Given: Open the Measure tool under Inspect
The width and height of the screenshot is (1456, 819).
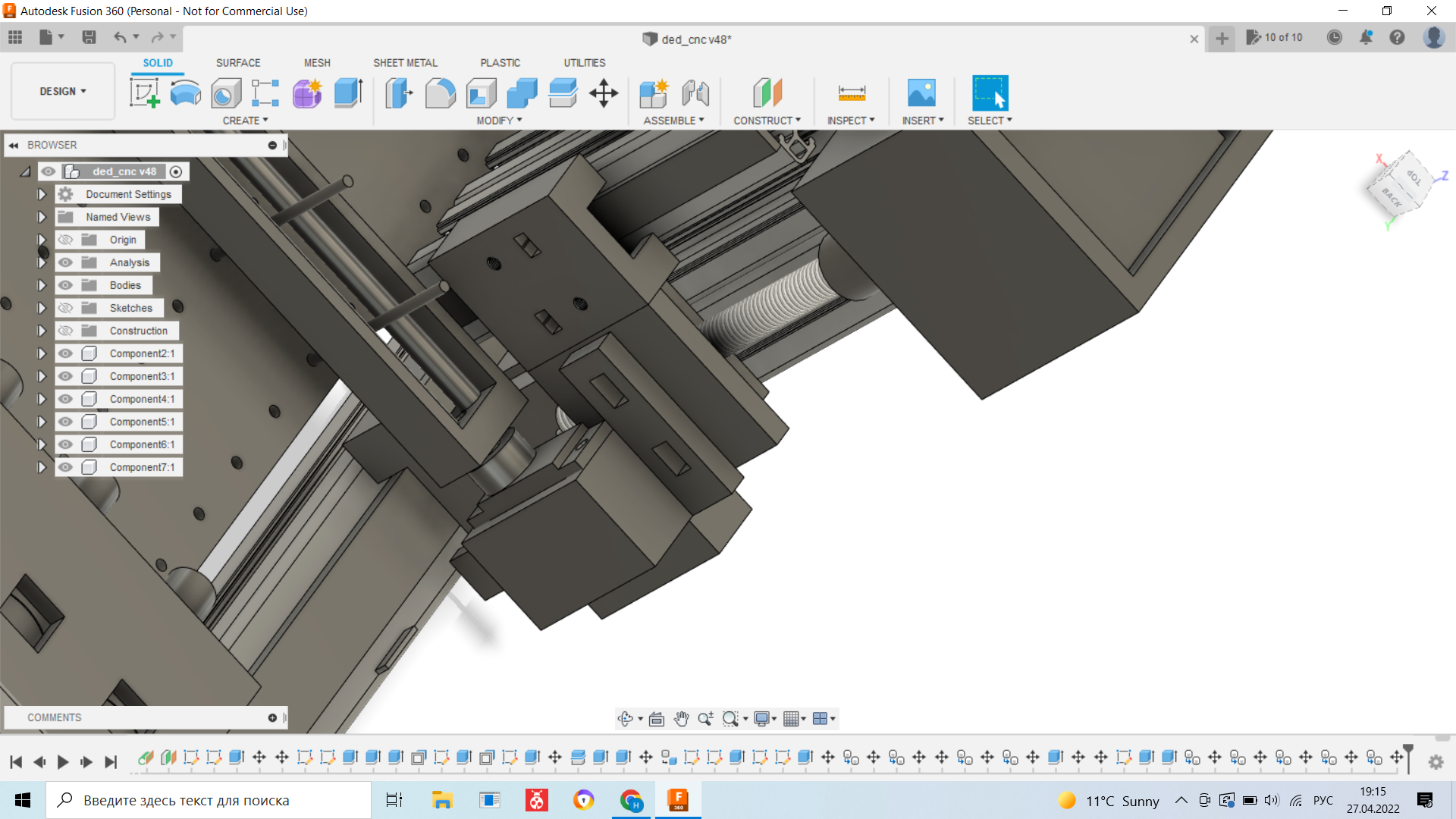Looking at the screenshot, I should tap(852, 93).
